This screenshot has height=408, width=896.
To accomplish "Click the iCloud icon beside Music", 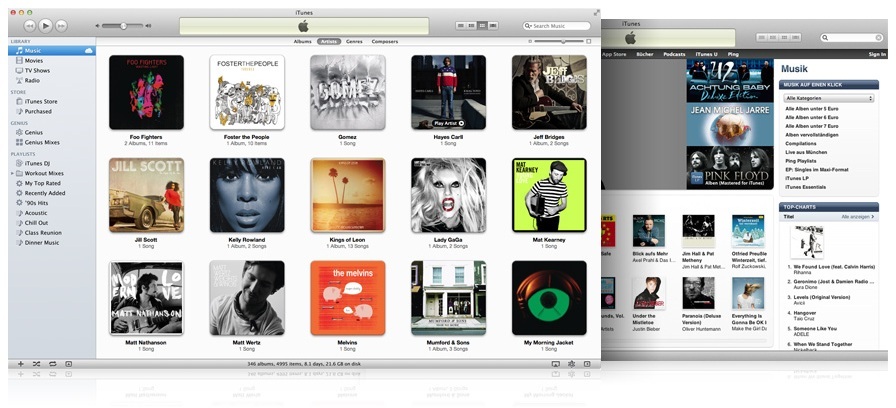I will pyautogui.click(x=89, y=51).
